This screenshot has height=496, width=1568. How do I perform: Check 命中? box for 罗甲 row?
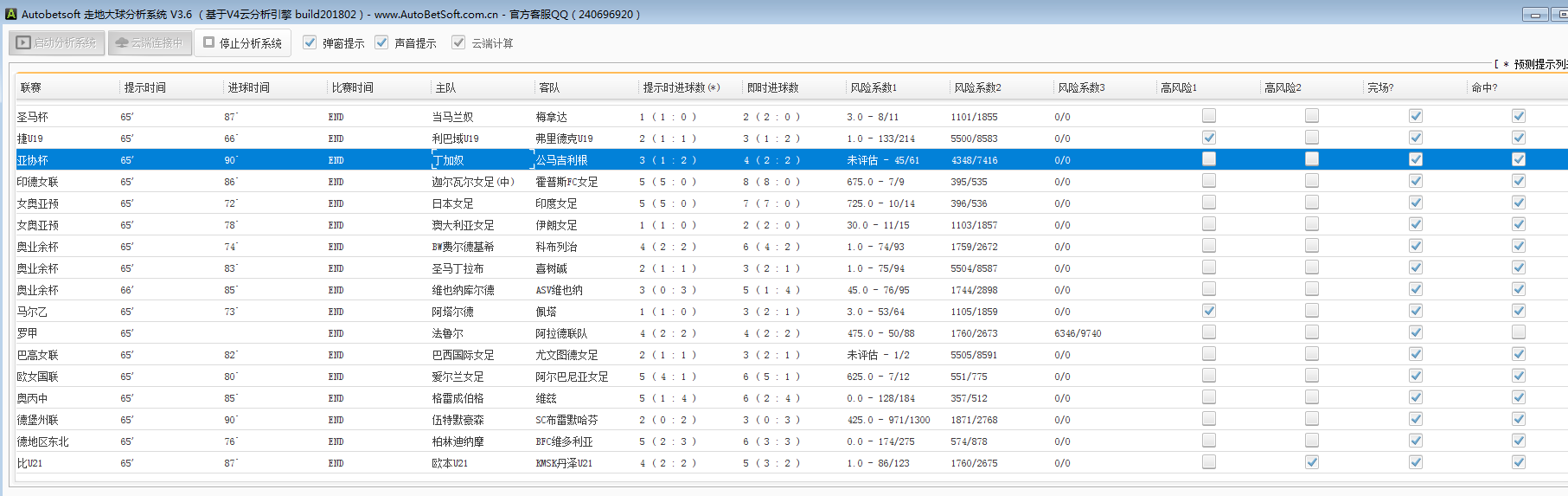[1518, 332]
